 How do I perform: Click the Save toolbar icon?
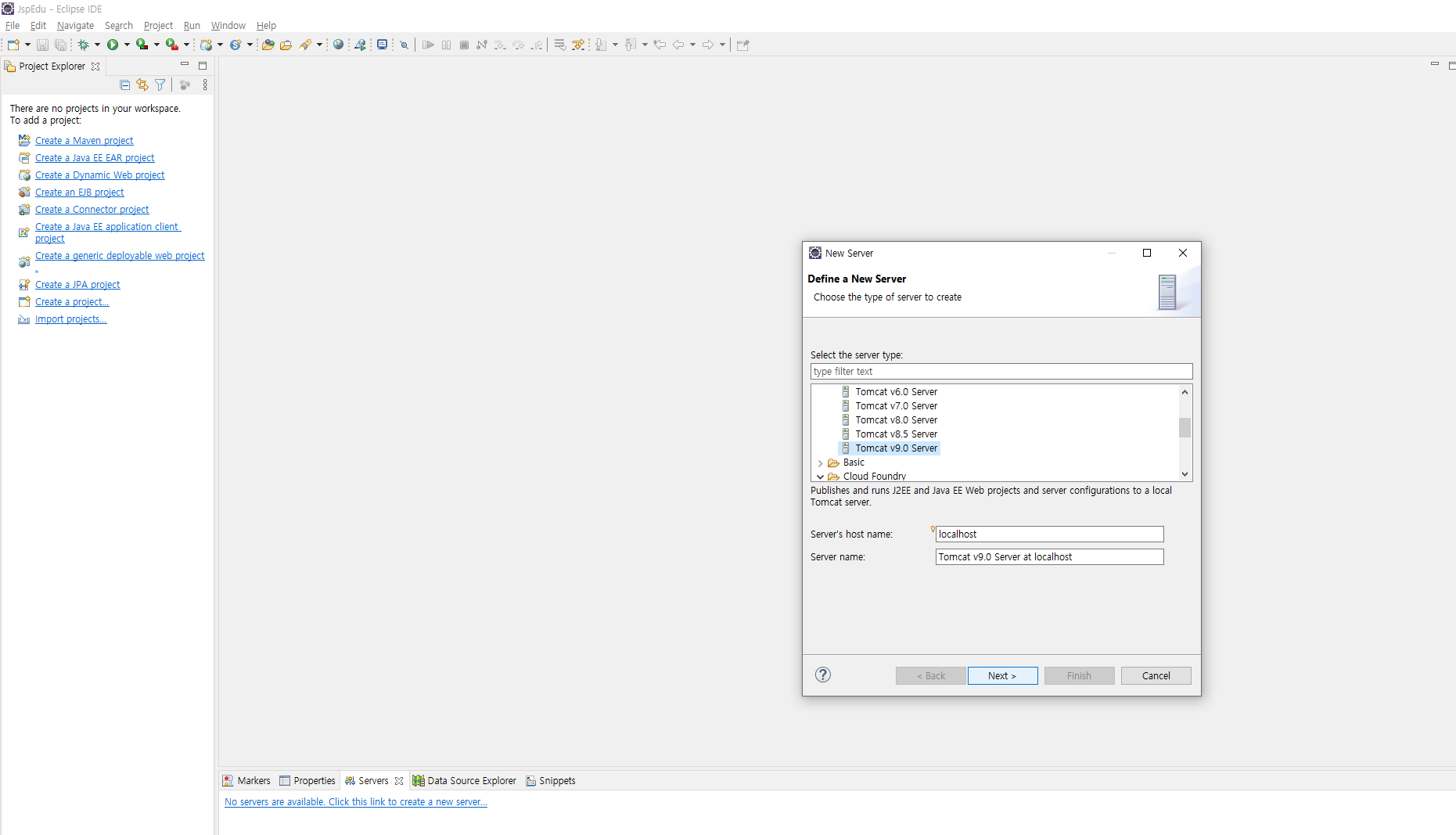43,45
